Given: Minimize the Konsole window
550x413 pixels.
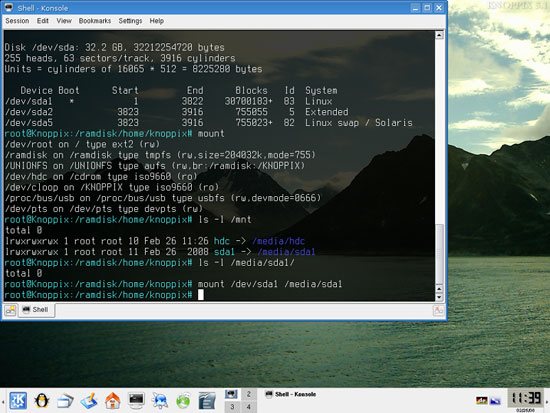Looking at the screenshot, I should (415, 8).
